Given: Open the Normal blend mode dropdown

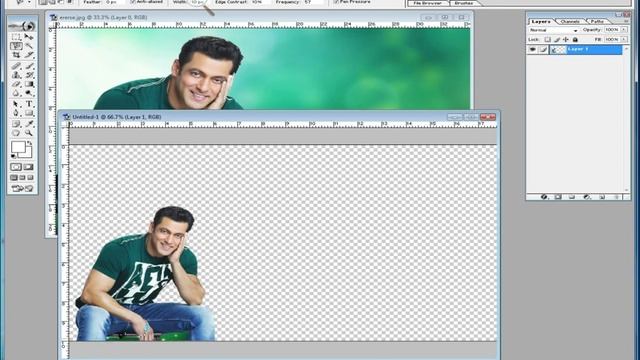Looking at the screenshot, I should pos(554,30).
